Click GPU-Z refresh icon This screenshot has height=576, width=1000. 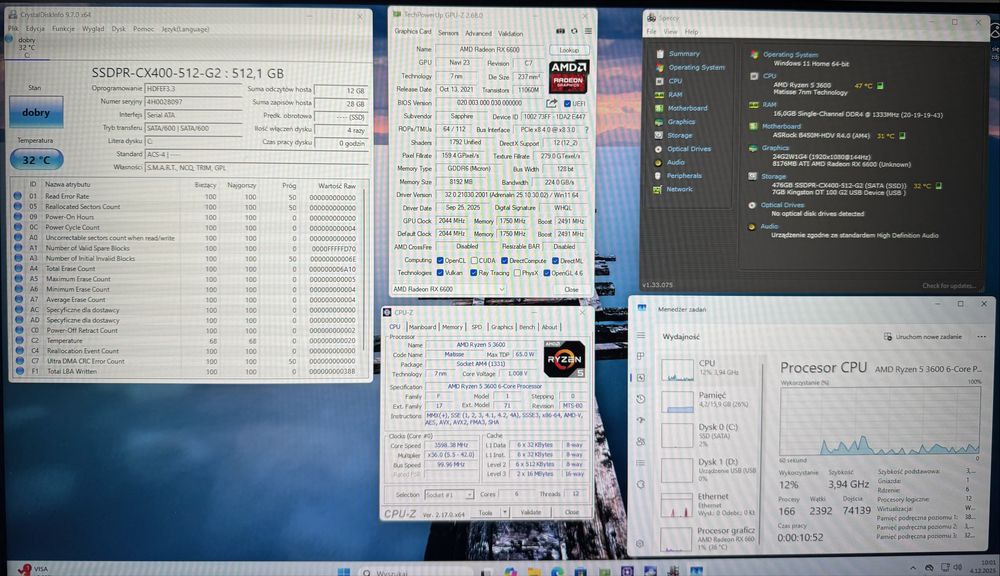(x=574, y=31)
